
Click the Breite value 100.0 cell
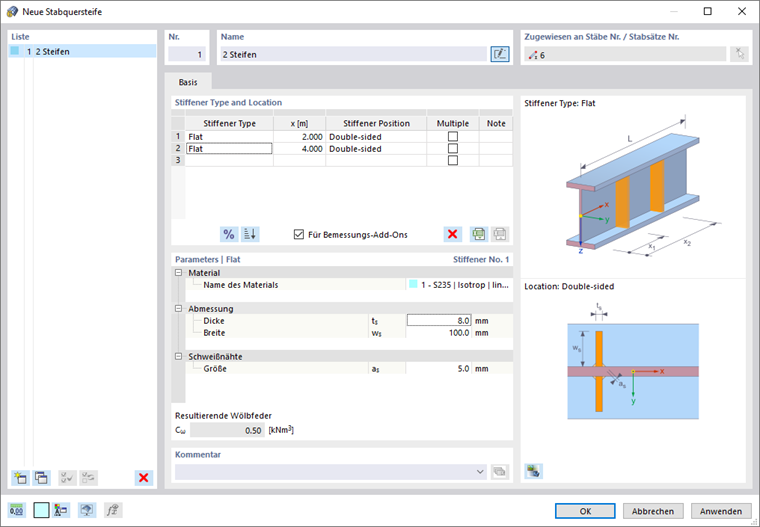coord(439,333)
